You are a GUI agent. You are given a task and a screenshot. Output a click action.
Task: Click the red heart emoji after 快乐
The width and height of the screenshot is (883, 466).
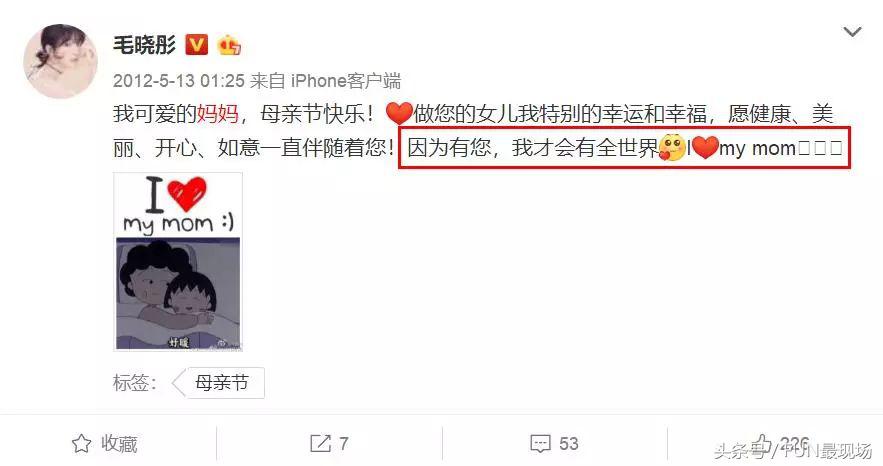pos(399,114)
